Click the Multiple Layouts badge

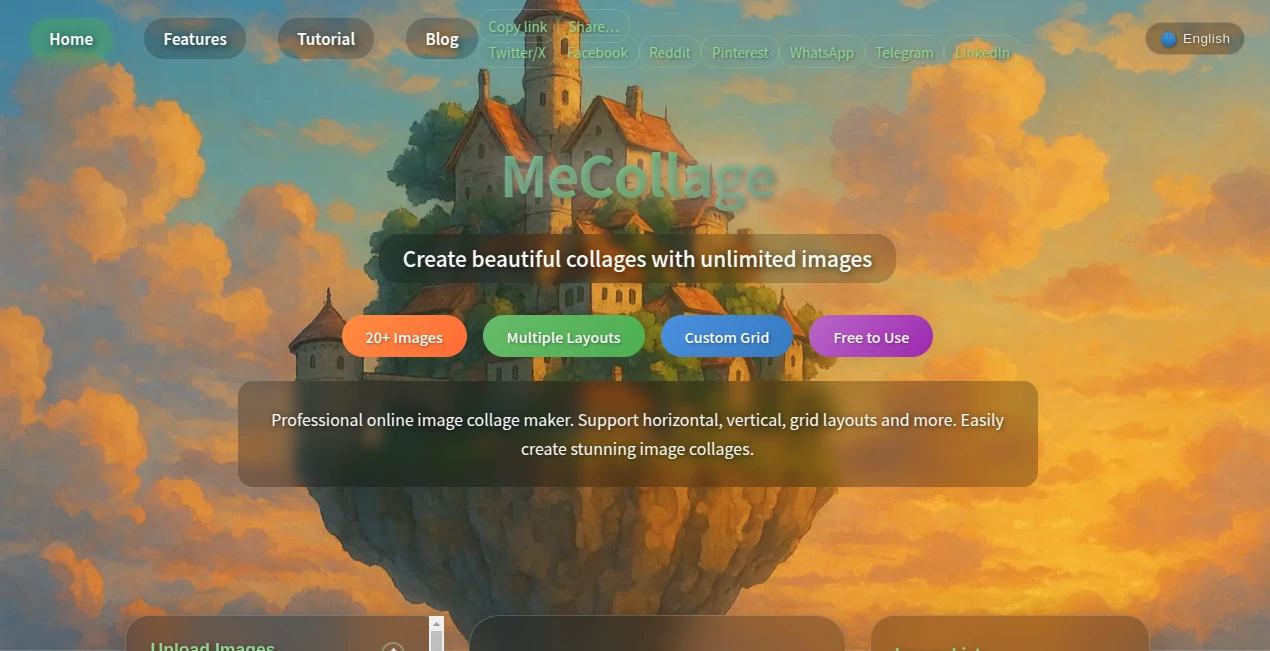point(563,336)
